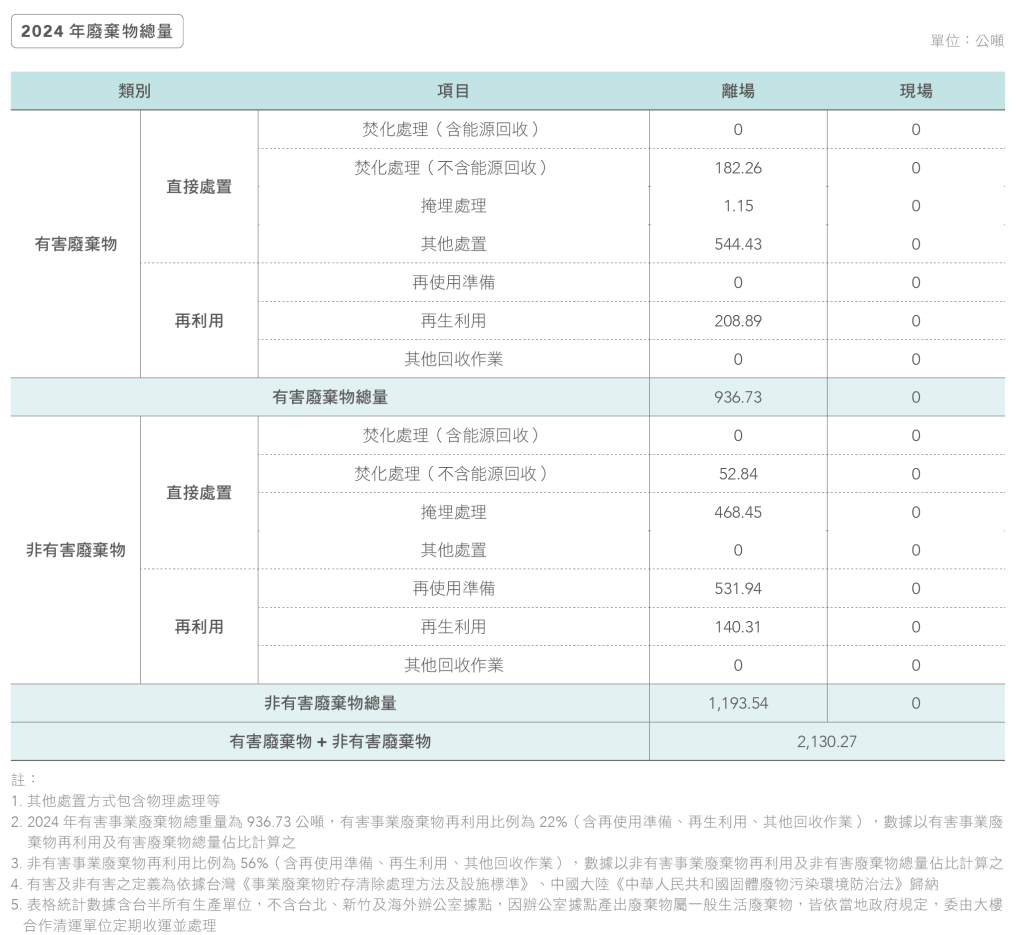This screenshot has height=935, width=1024.
Task: Select the 468.45 landfill value cell
Action: tap(738, 512)
